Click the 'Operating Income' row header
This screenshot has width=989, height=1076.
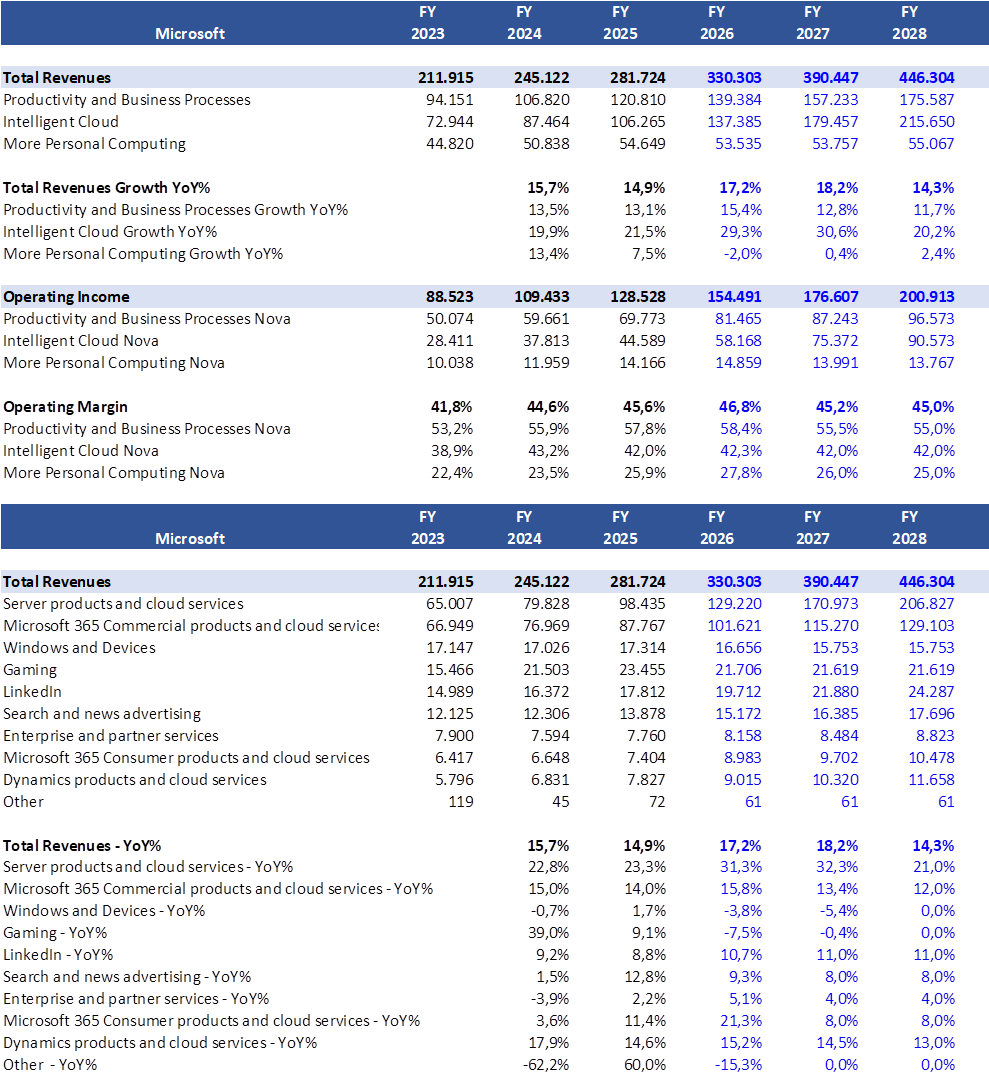click(66, 297)
